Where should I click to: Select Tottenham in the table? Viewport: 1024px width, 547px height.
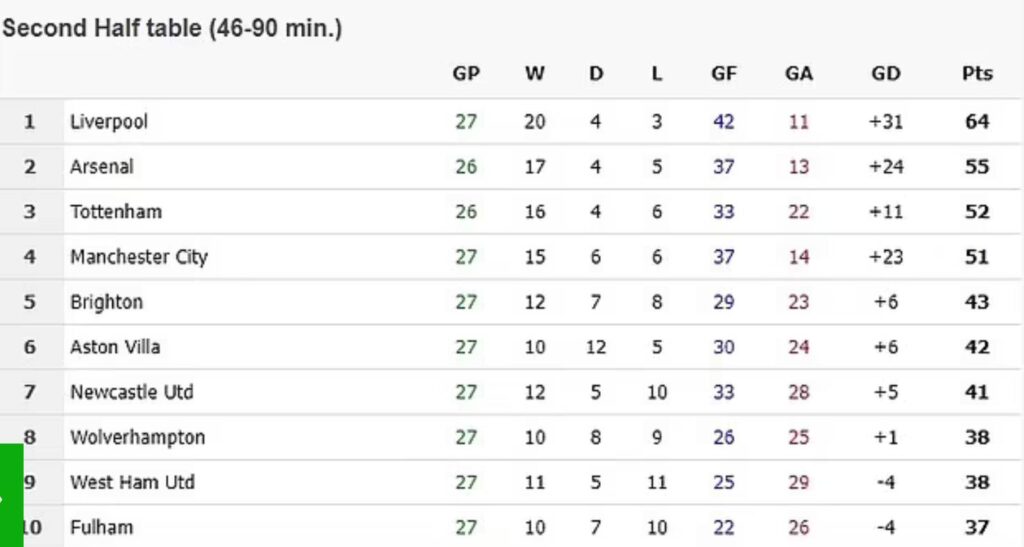pyautogui.click(x=116, y=212)
